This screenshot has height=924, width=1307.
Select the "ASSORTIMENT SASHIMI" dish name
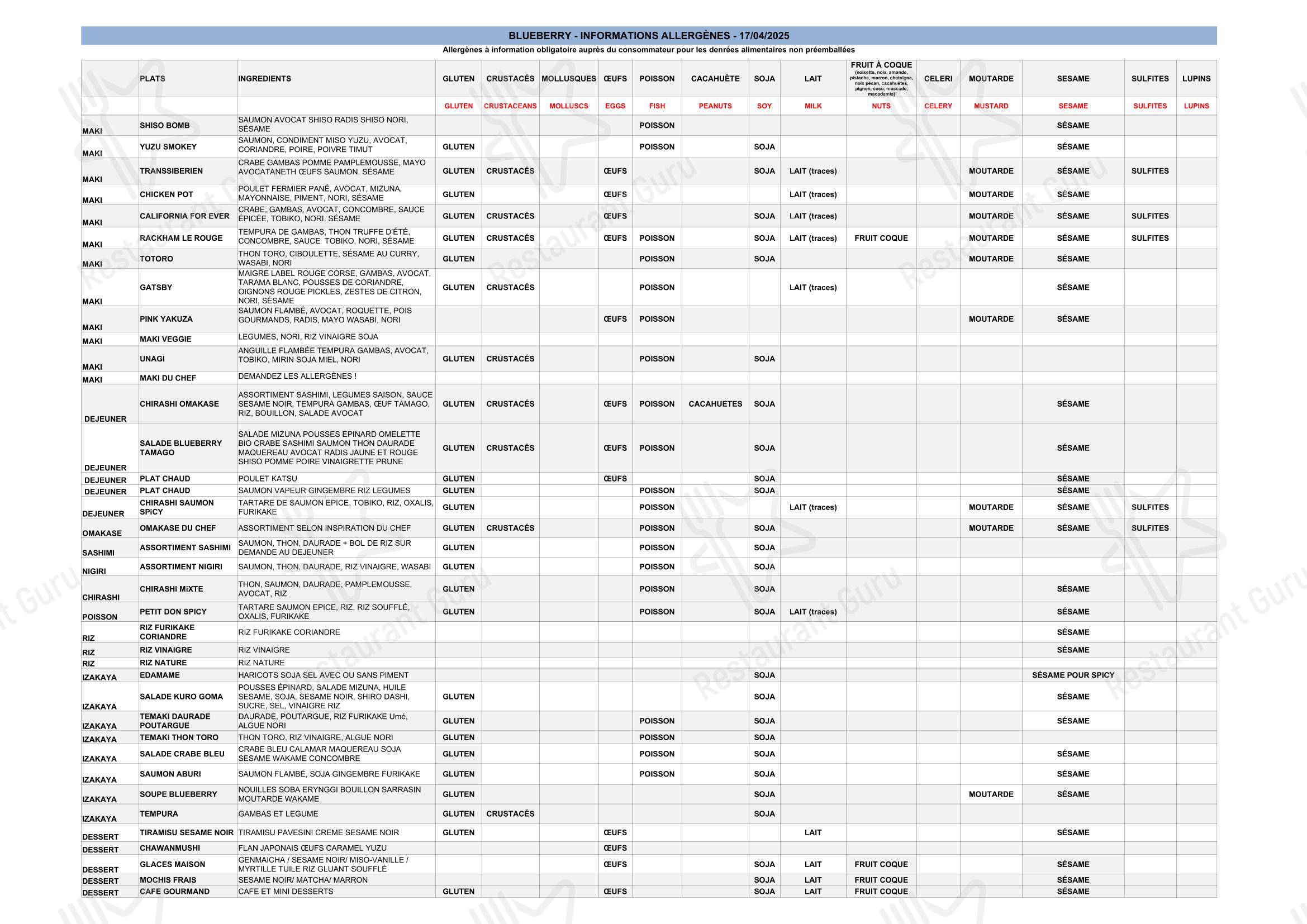pos(186,548)
